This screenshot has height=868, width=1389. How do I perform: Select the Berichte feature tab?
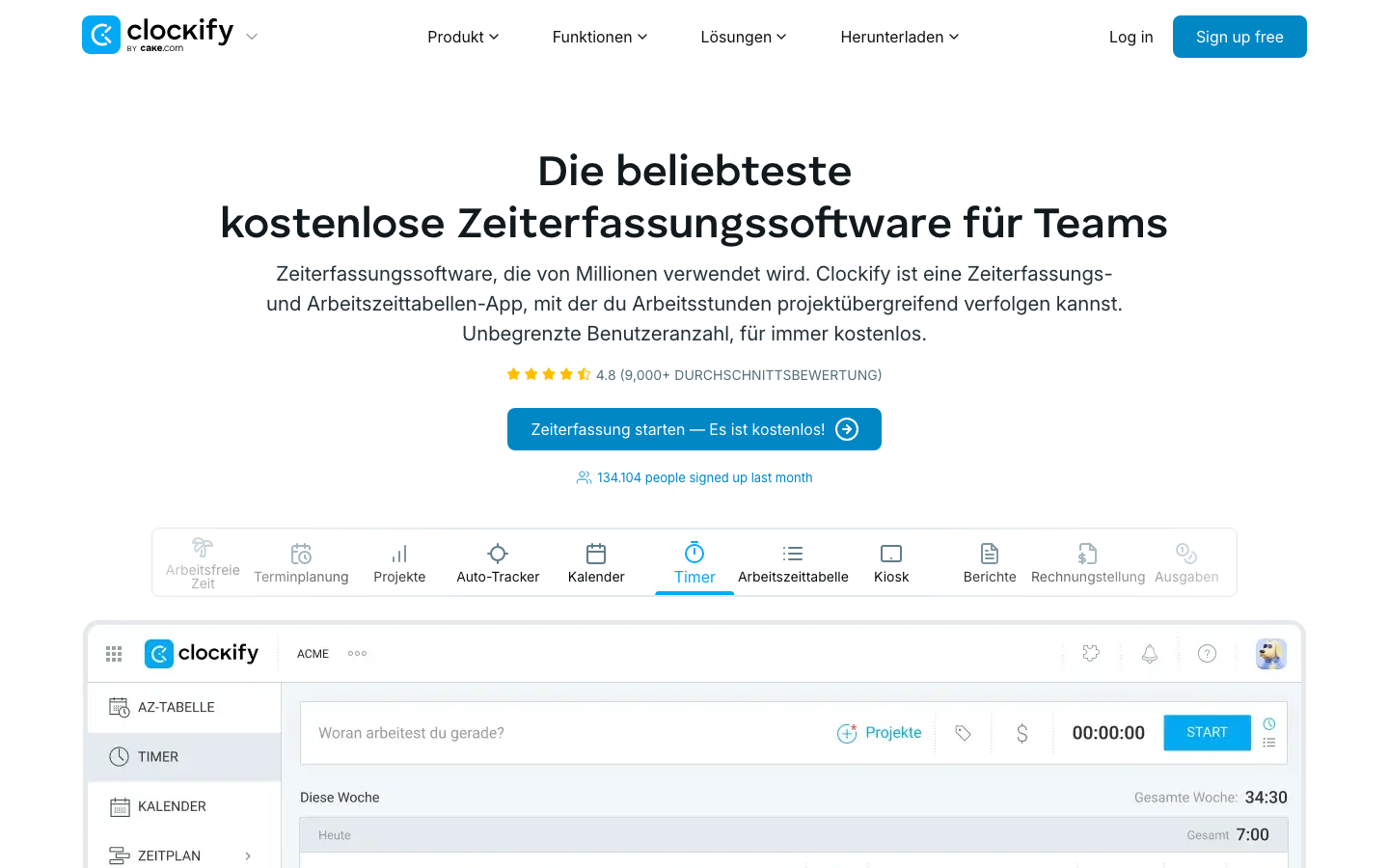pyautogui.click(x=990, y=563)
